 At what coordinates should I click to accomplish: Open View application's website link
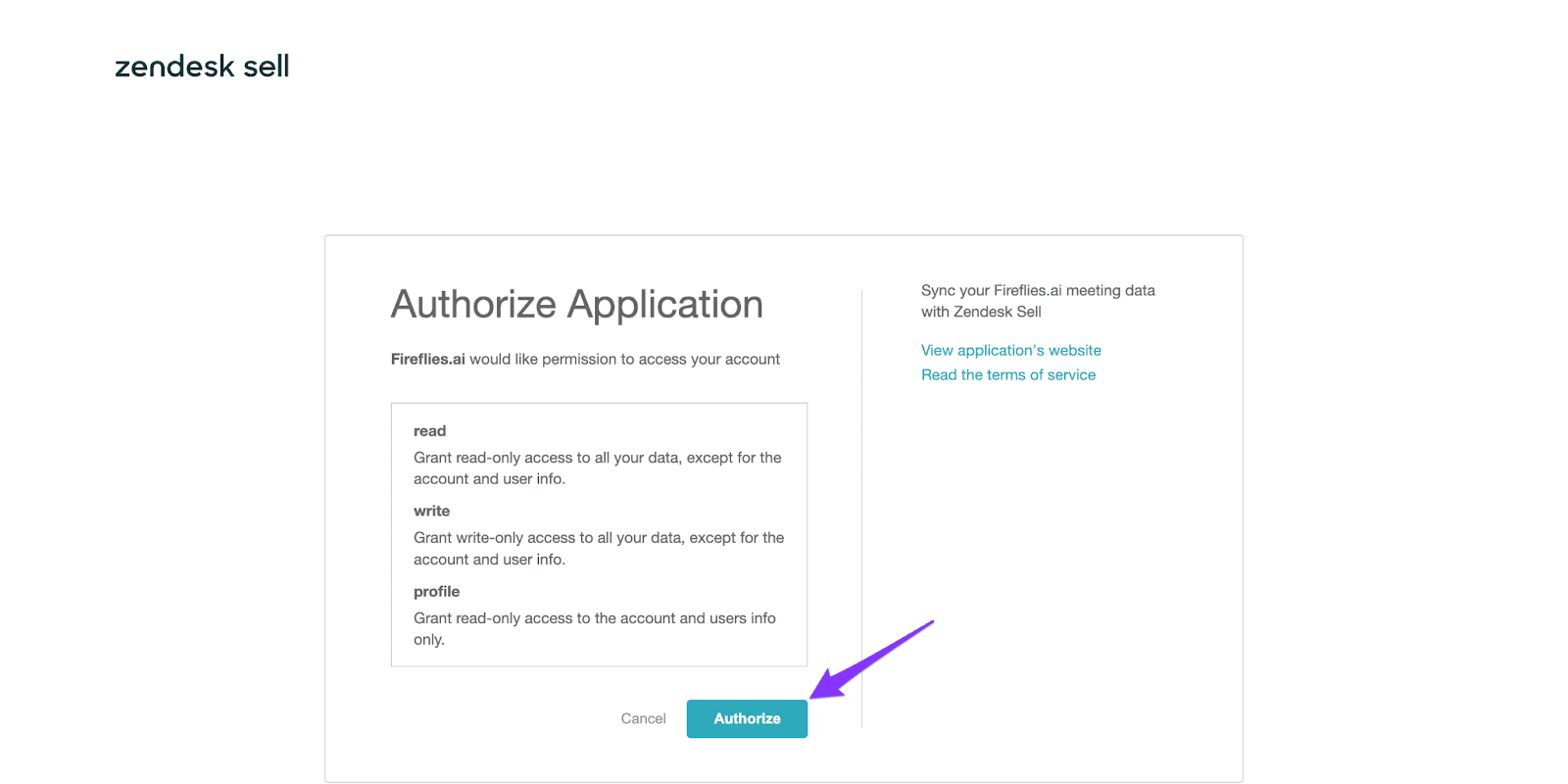[x=1010, y=350]
